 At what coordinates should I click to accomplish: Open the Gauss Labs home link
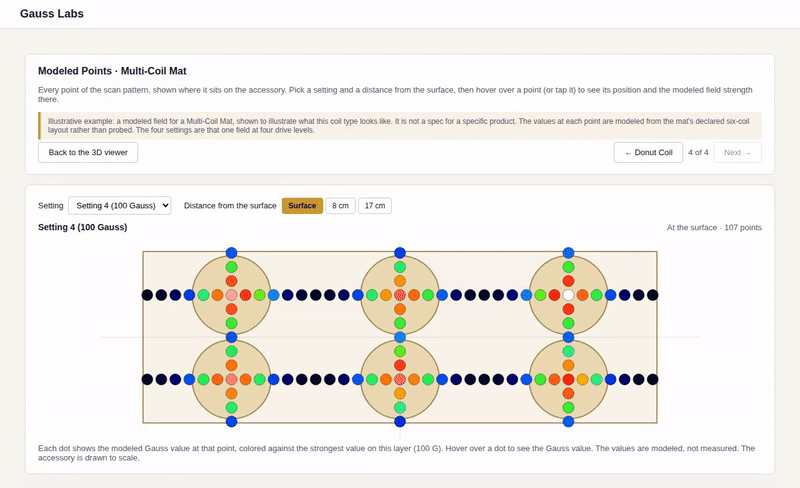coord(52,14)
